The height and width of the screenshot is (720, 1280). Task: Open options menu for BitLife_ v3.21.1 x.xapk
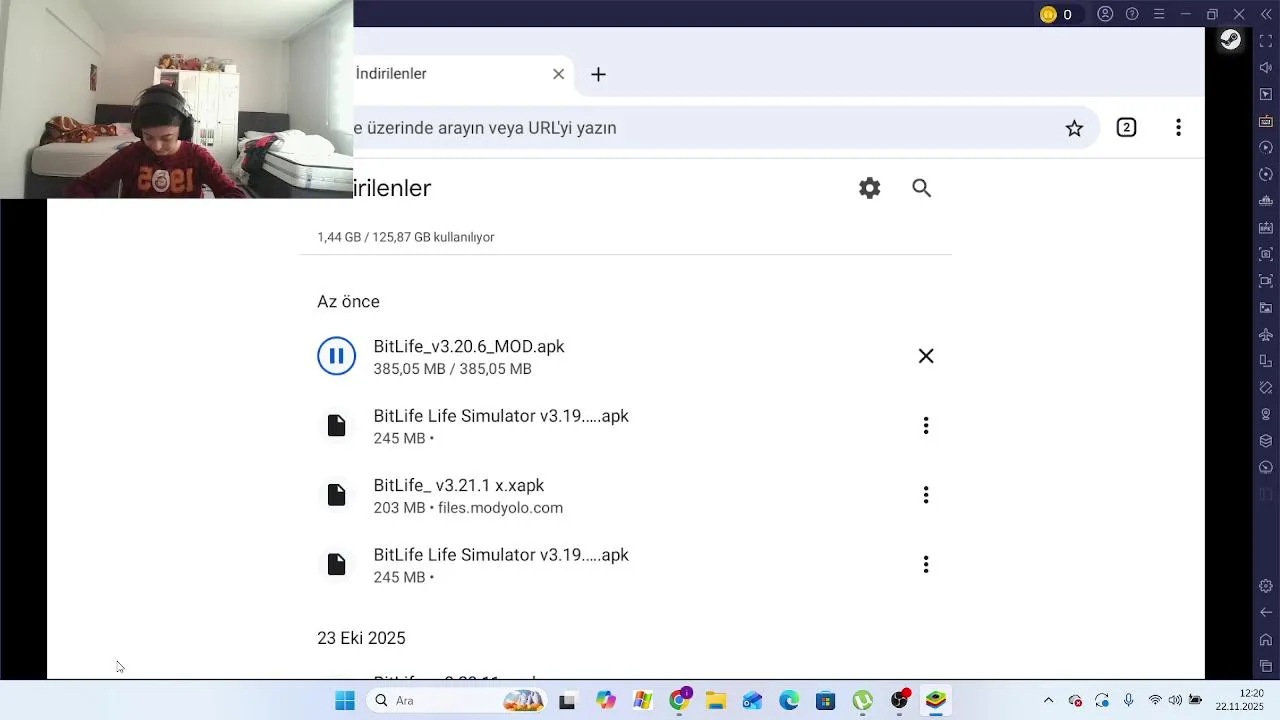pos(926,495)
